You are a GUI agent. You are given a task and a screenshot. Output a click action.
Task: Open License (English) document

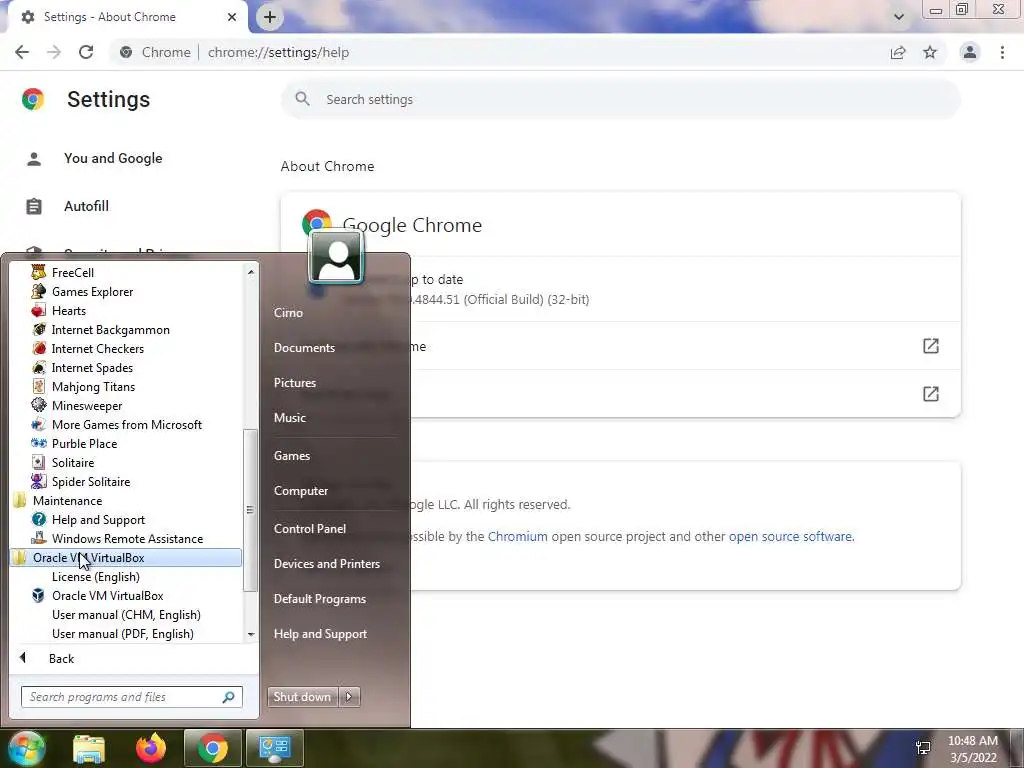[95, 576]
